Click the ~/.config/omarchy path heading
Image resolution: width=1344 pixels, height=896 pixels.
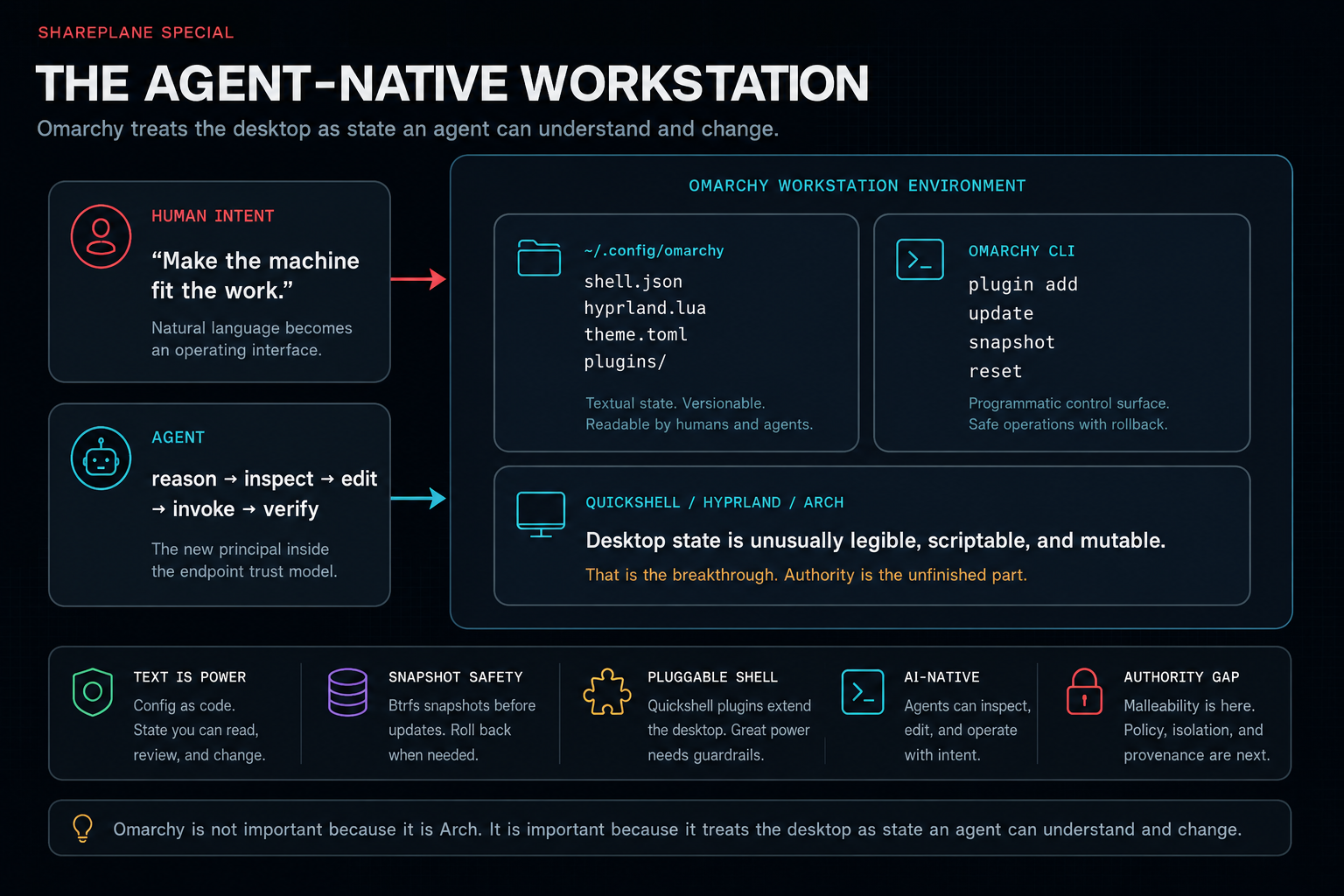pos(654,250)
